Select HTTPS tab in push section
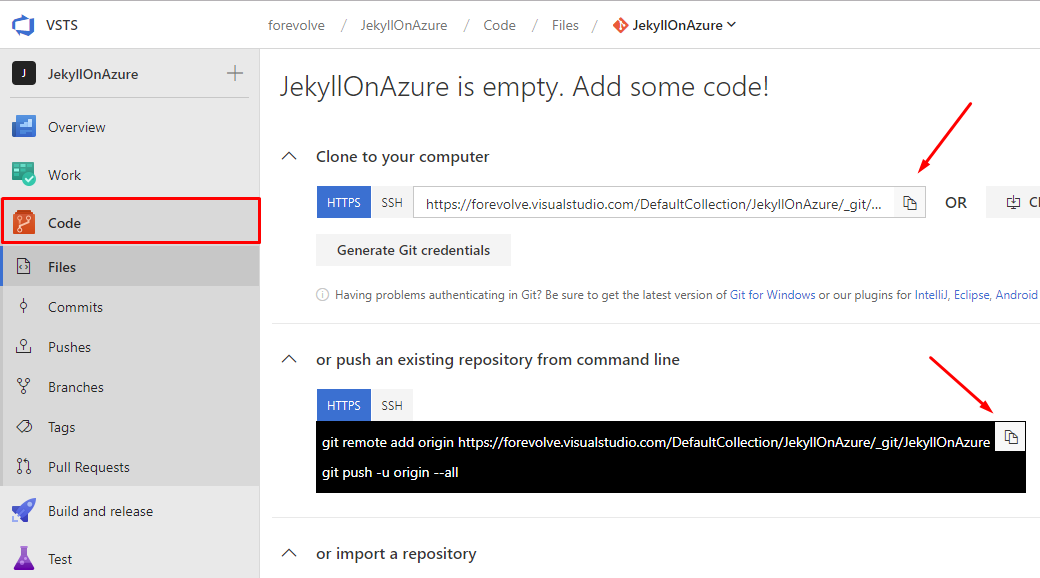This screenshot has height=578, width=1040. [x=344, y=405]
